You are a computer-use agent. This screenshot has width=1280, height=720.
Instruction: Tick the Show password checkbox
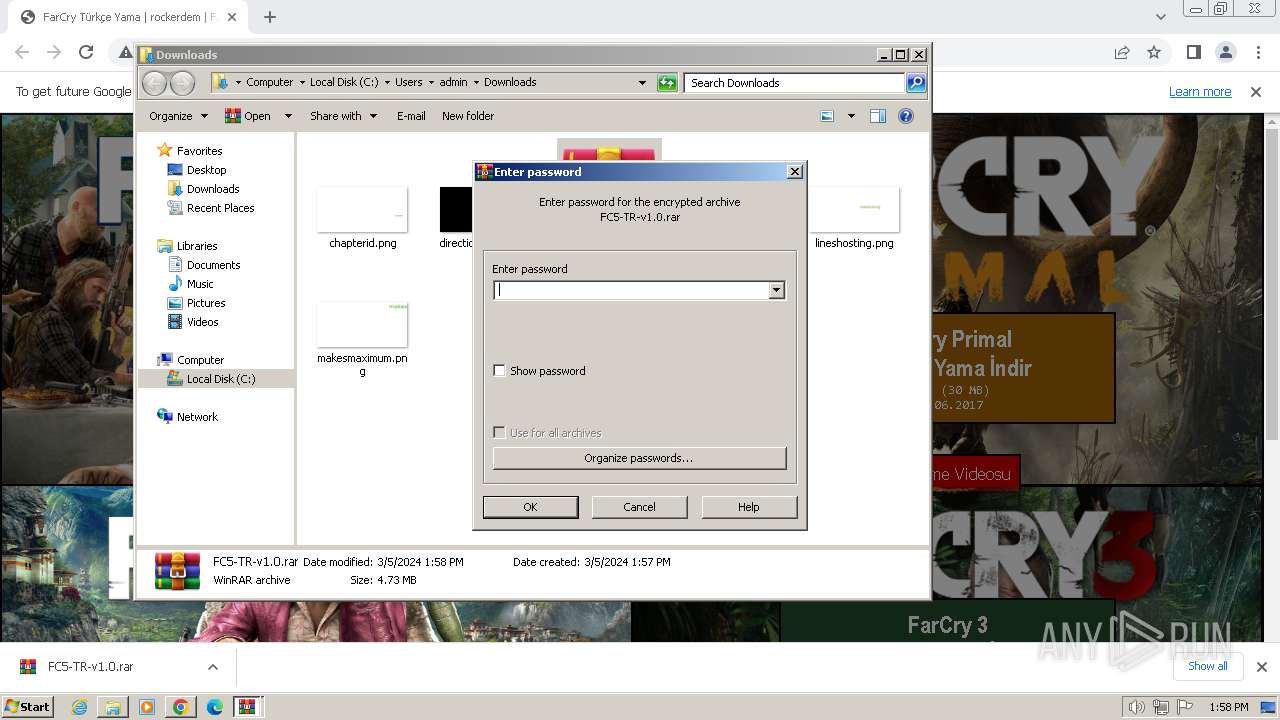499,371
